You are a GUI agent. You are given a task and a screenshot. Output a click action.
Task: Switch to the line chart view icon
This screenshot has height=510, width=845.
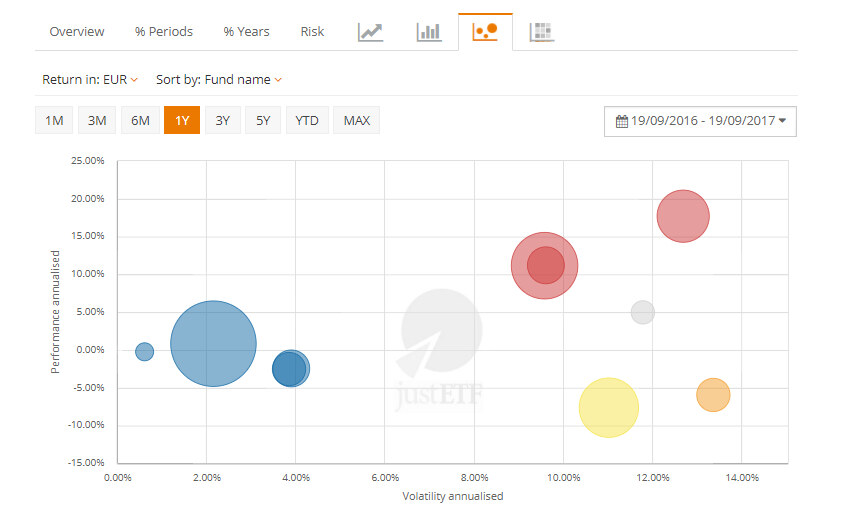370,32
